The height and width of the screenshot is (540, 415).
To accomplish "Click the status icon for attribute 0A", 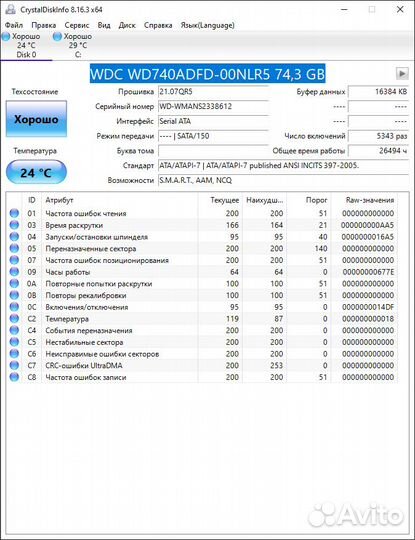I will coord(14,283).
